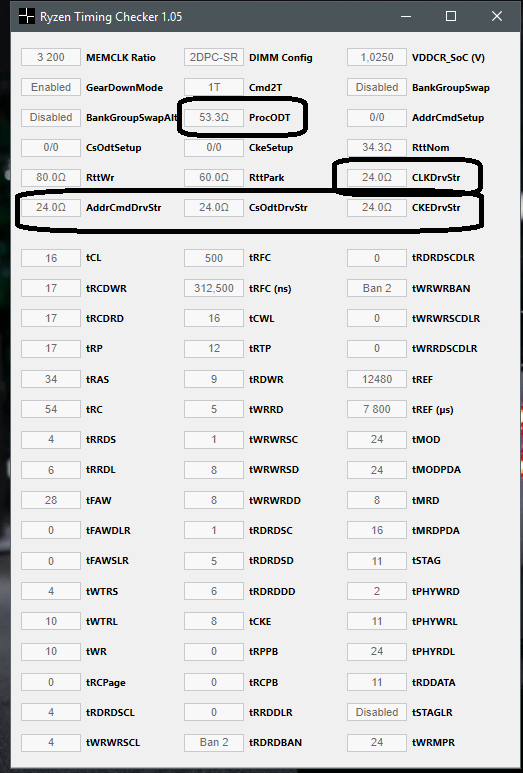Image resolution: width=523 pixels, height=773 pixels.
Task: Select the Cmd2T field showing 1T
Action: [214, 87]
